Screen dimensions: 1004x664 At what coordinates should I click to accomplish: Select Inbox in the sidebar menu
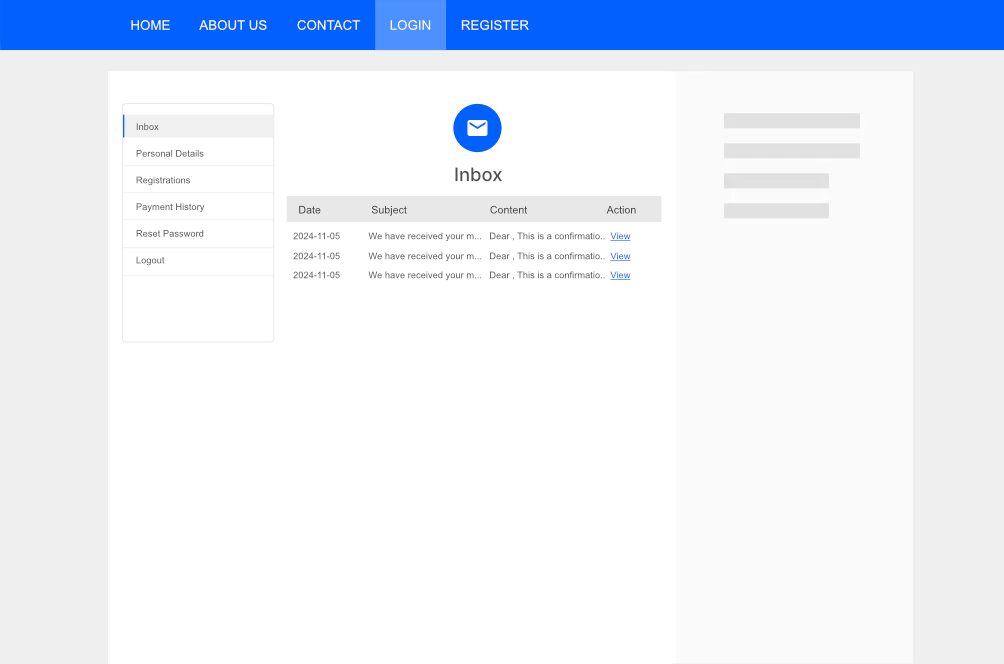pos(148,127)
